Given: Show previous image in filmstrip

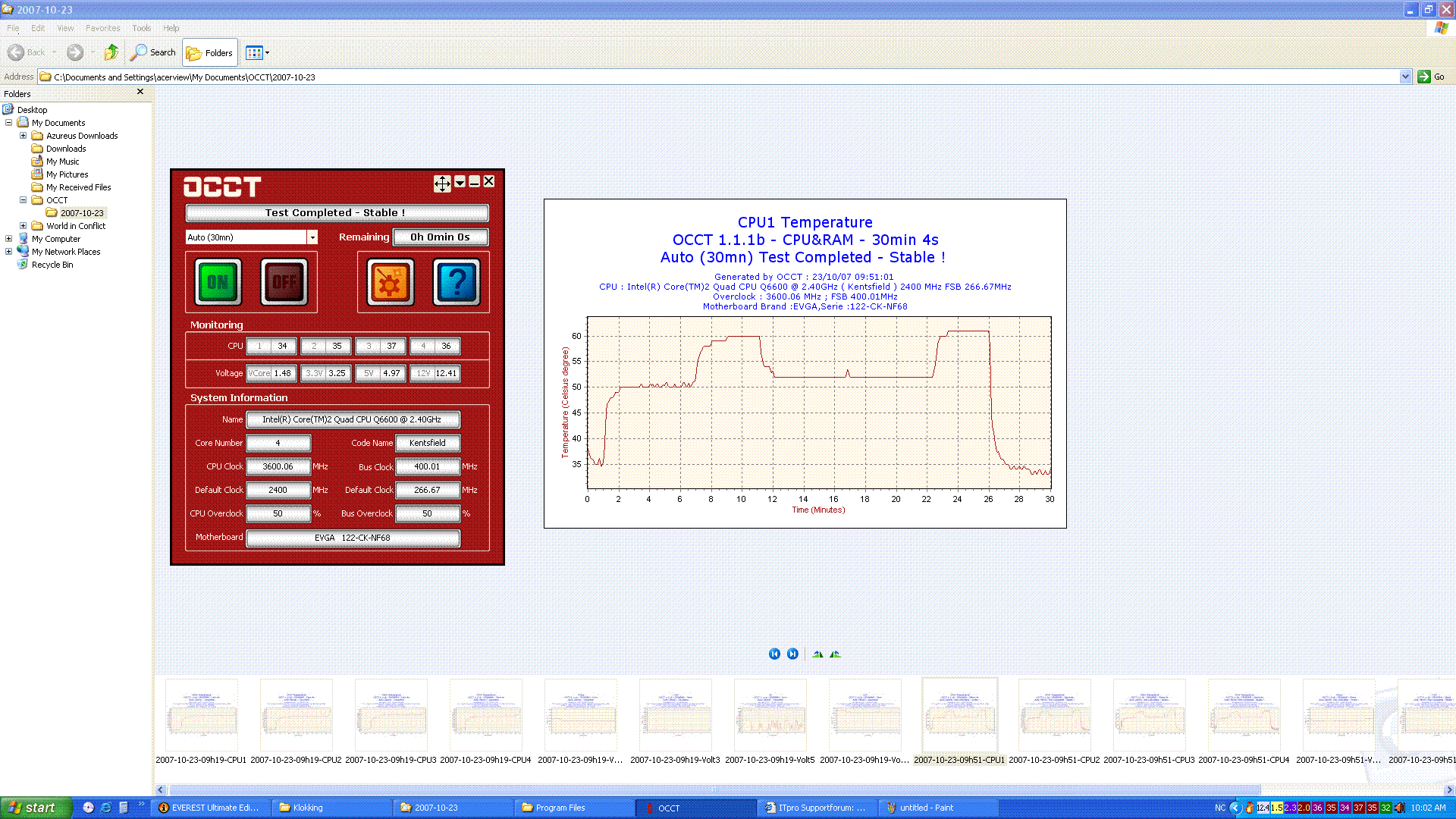Looking at the screenshot, I should (774, 654).
